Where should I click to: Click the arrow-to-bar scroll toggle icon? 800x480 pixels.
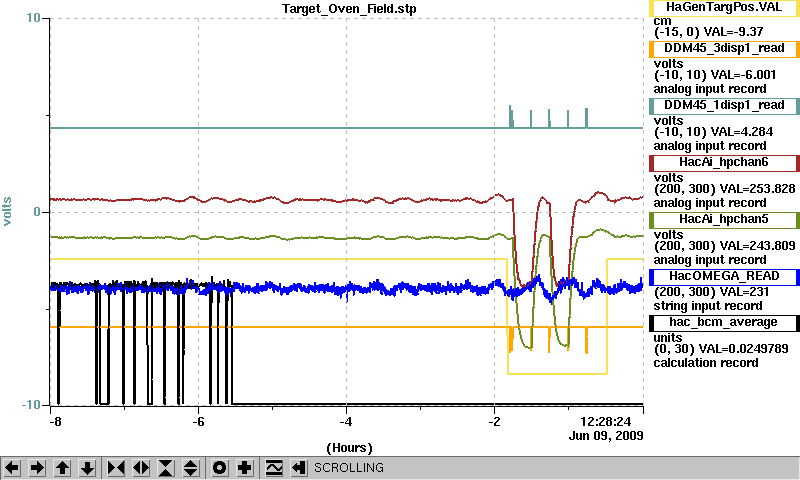(x=299, y=468)
